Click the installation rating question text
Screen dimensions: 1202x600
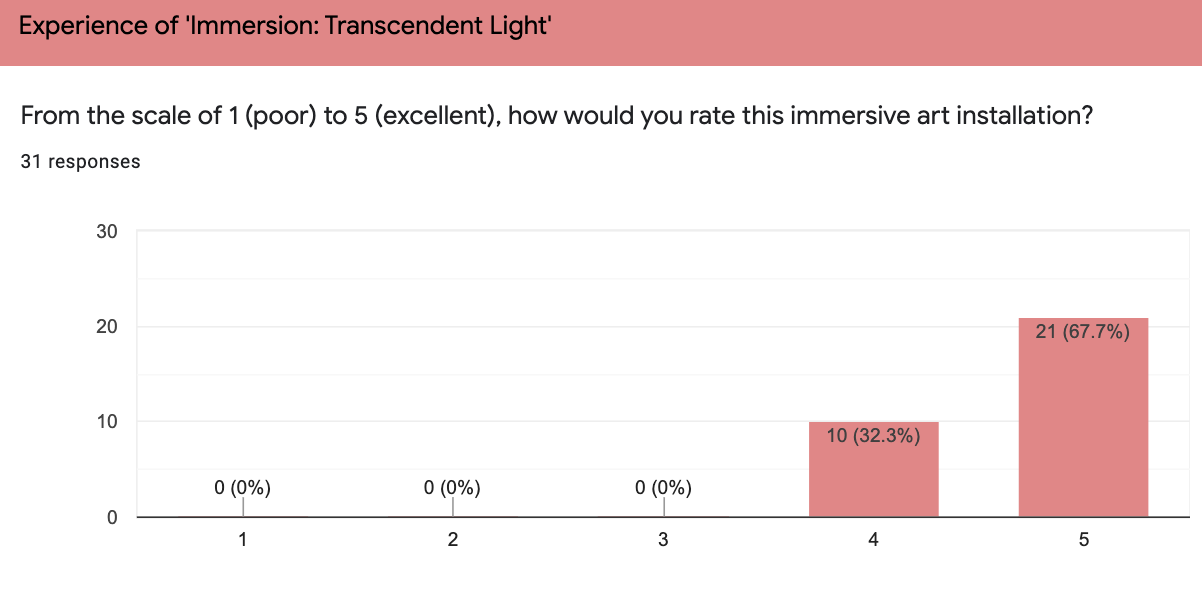(x=555, y=117)
